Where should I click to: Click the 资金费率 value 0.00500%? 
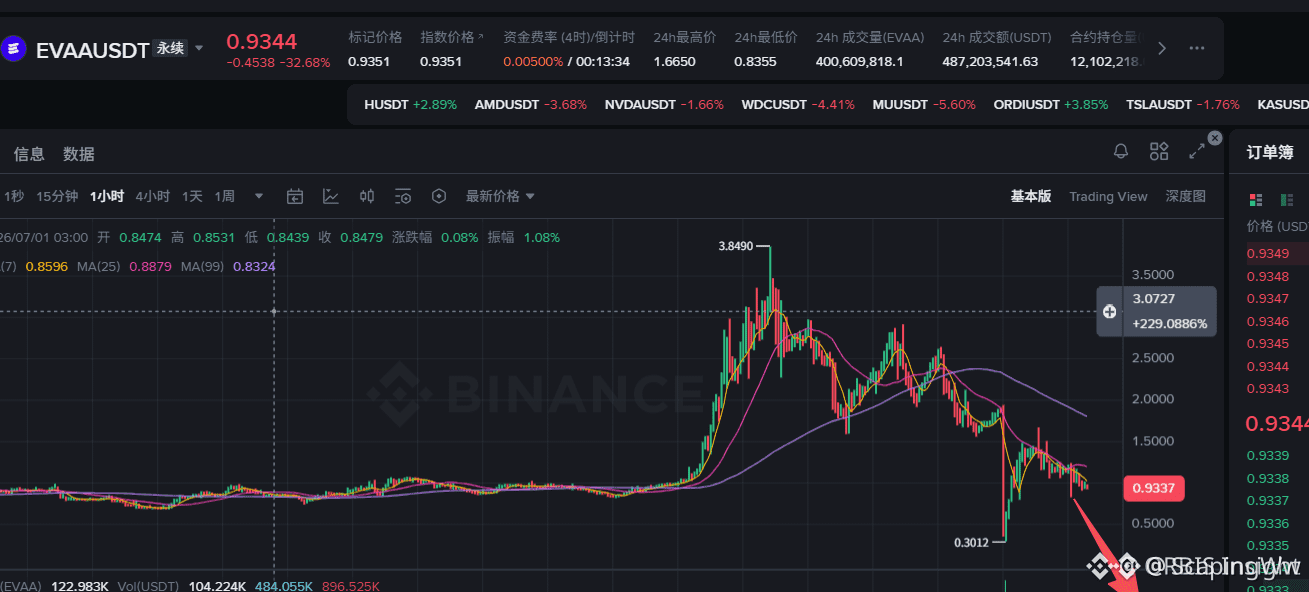click(x=533, y=61)
